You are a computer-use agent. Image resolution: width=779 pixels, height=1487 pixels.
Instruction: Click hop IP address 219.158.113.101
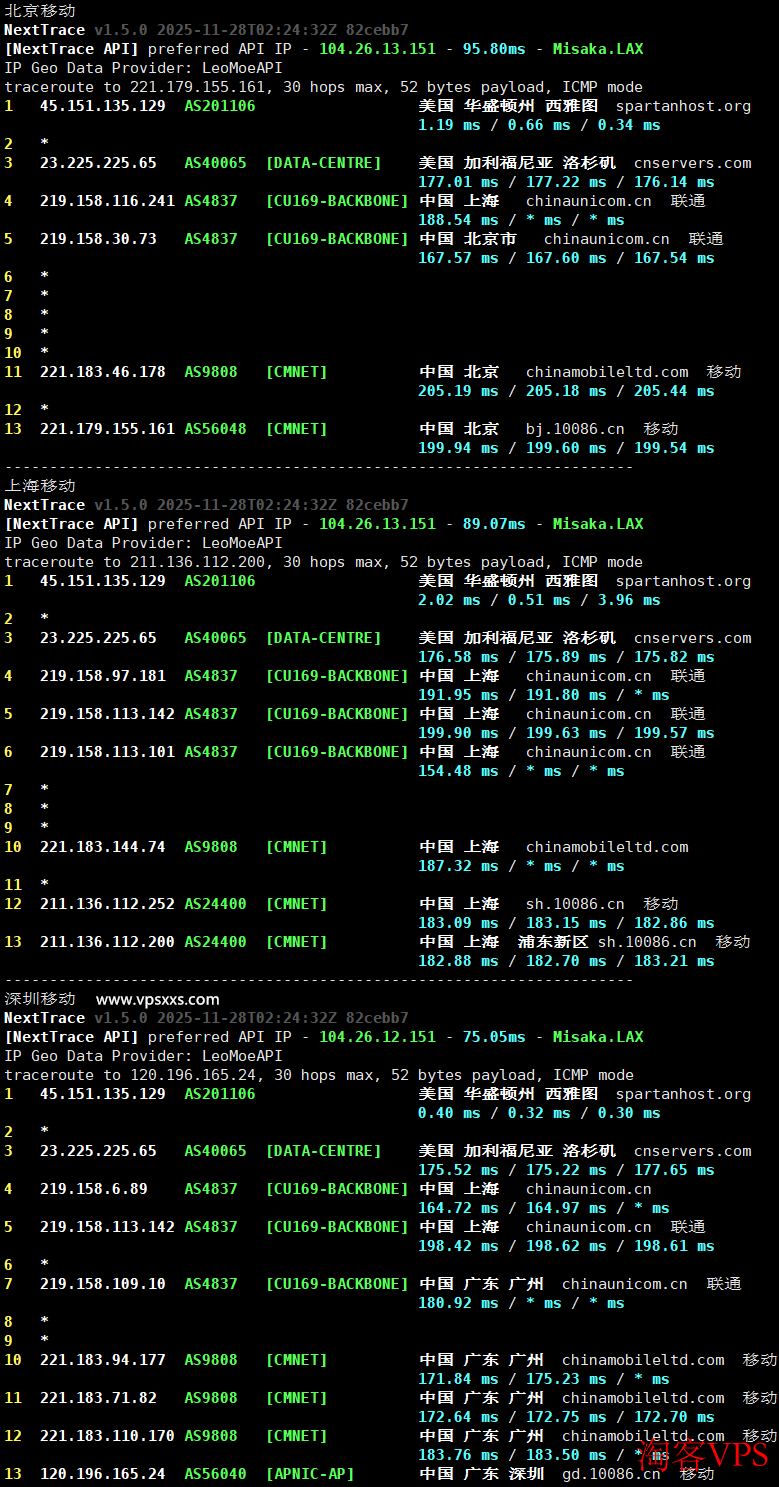click(107, 752)
